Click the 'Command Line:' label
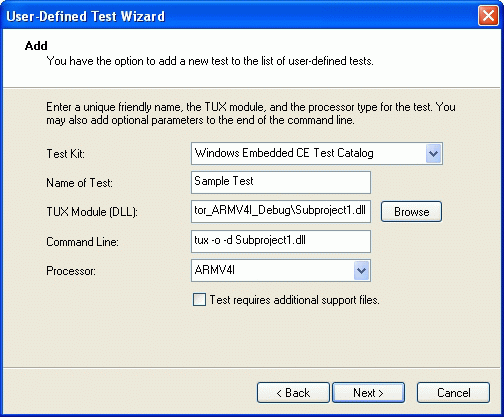This screenshot has height=417, width=504. click(x=82, y=242)
